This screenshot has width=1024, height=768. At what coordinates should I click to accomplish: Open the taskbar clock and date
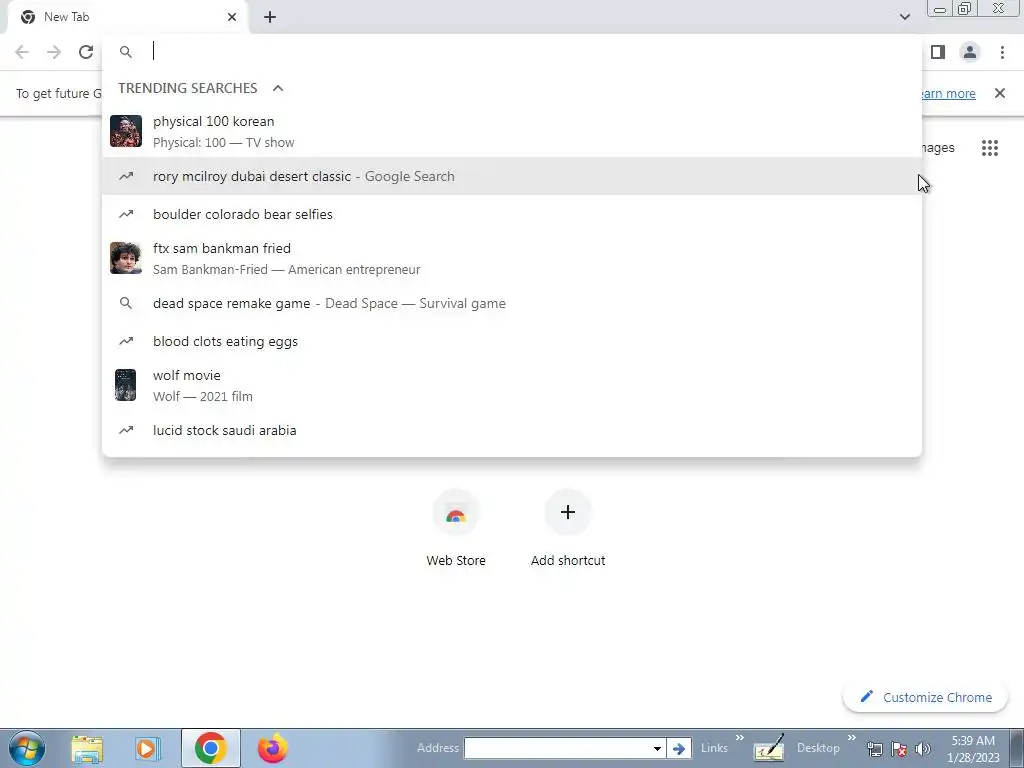point(973,749)
